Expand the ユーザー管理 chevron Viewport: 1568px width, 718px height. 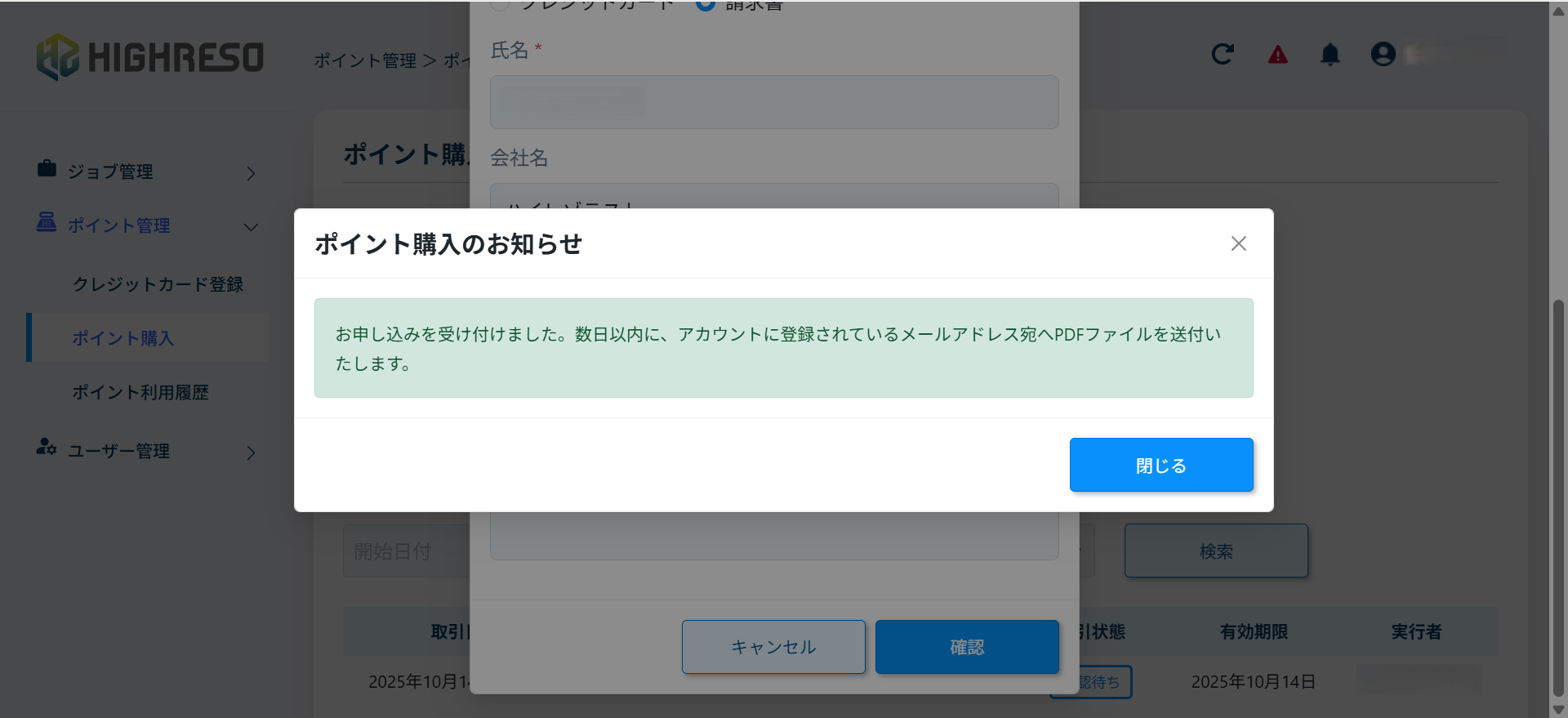(251, 453)
